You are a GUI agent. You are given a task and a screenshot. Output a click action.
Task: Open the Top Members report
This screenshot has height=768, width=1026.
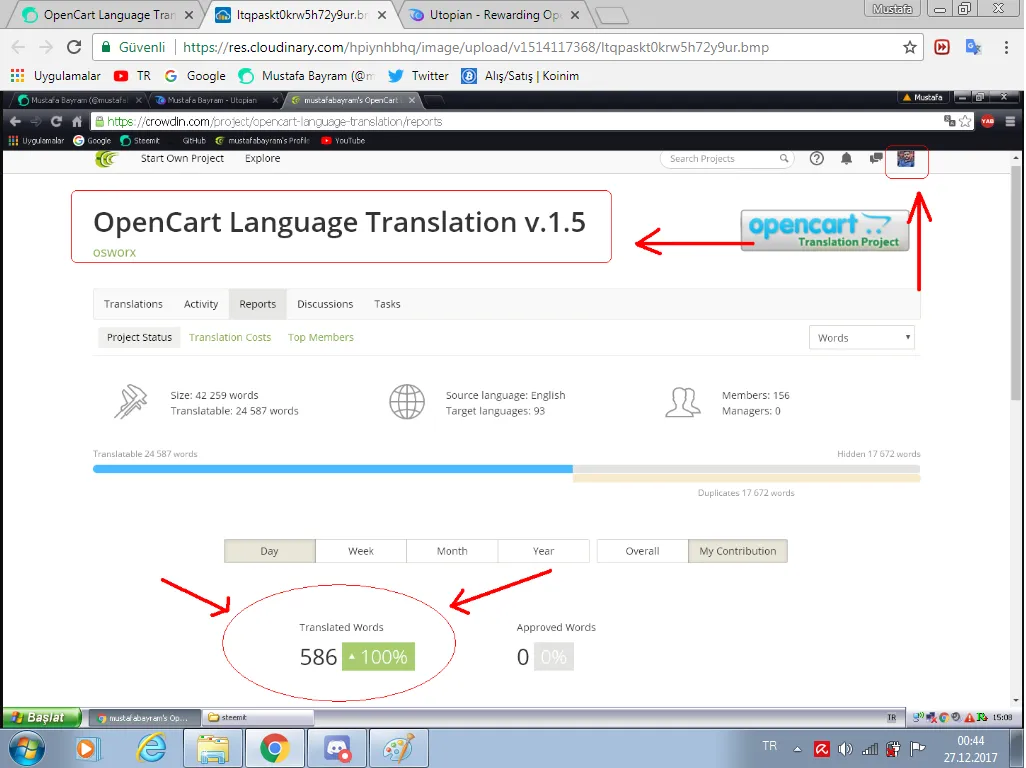click(x=321, y=338)
